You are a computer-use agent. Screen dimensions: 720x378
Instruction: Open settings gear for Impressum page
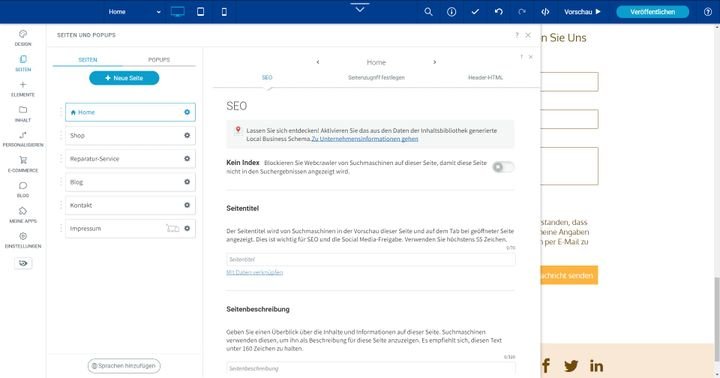coord(187,228)
